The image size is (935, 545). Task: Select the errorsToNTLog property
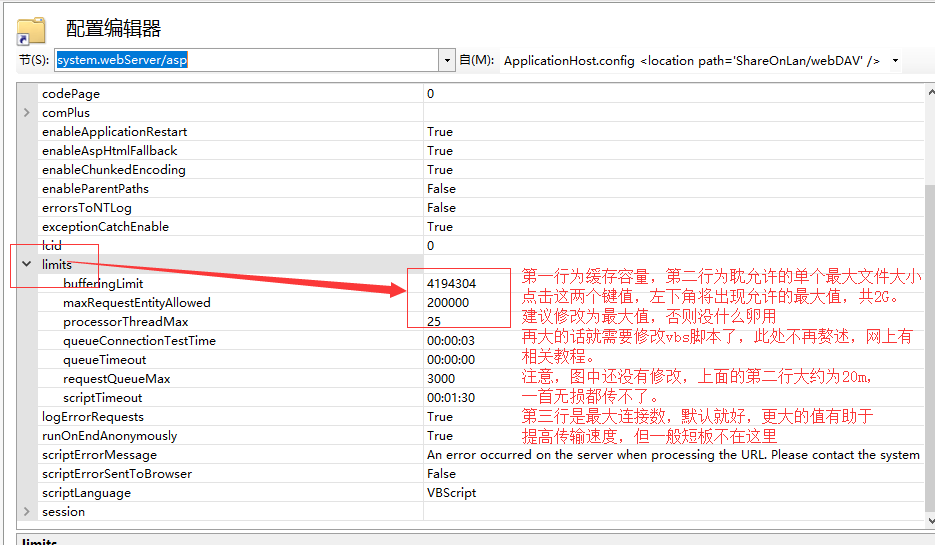coord(87,208)
